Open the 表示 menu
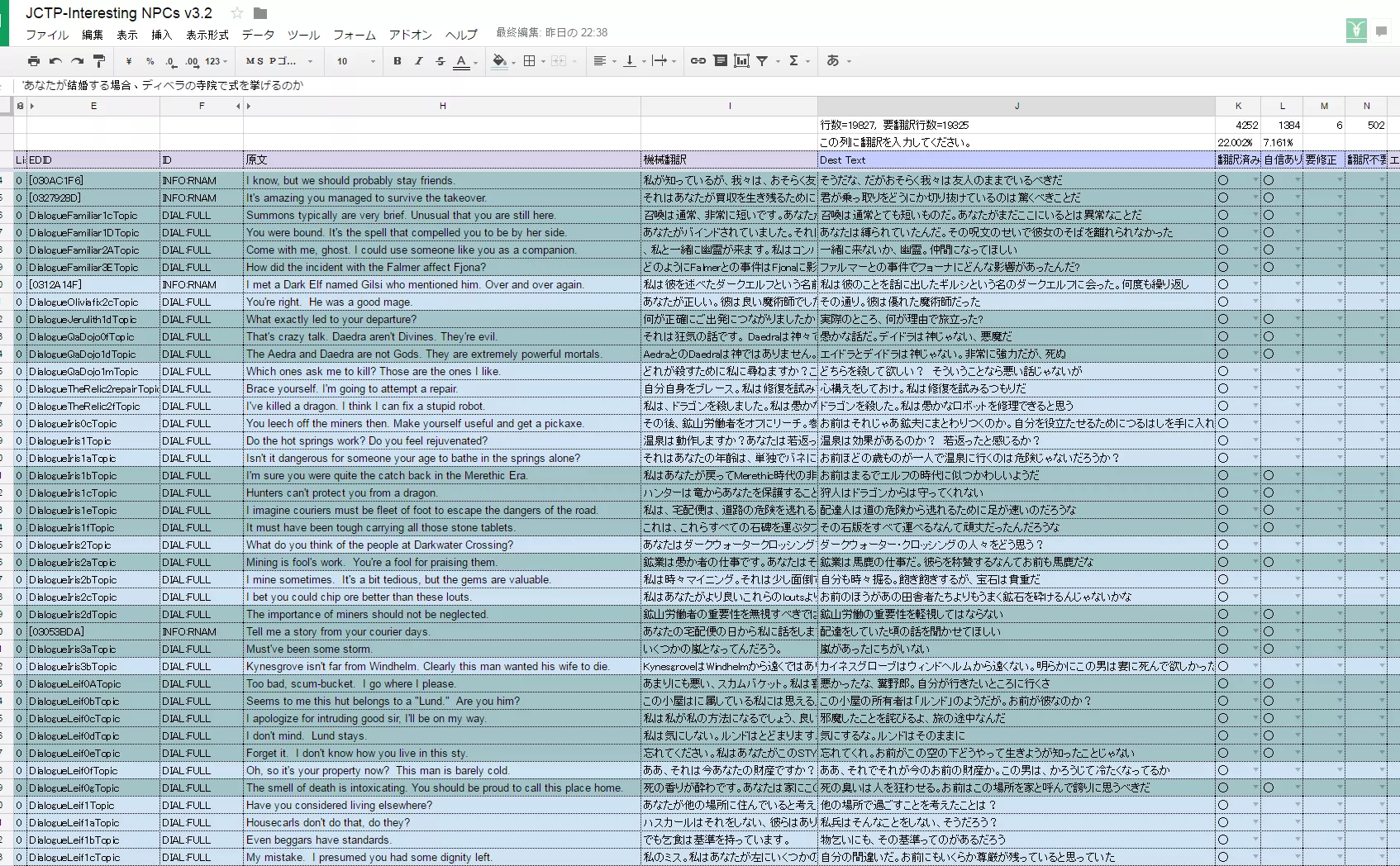 127,35
